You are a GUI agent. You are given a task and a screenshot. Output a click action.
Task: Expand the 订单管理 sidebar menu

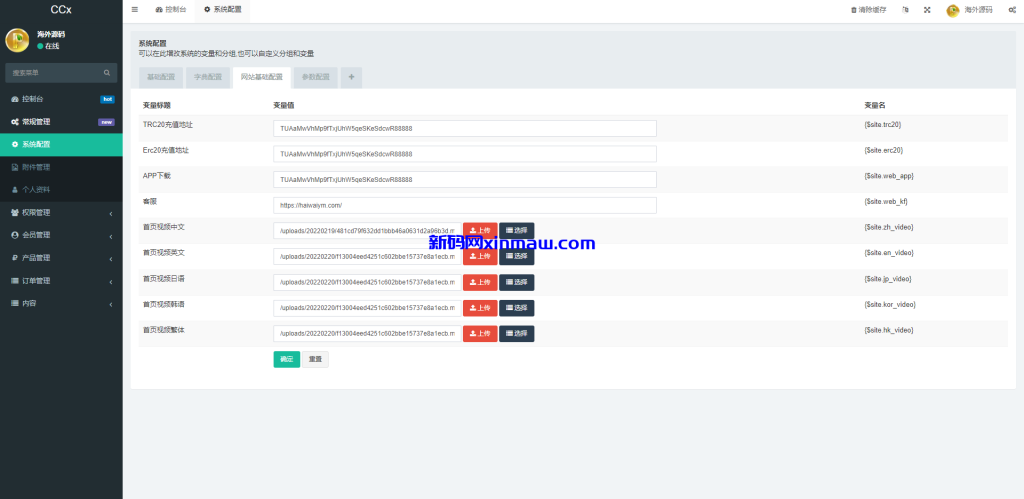[x=61, y=280]
